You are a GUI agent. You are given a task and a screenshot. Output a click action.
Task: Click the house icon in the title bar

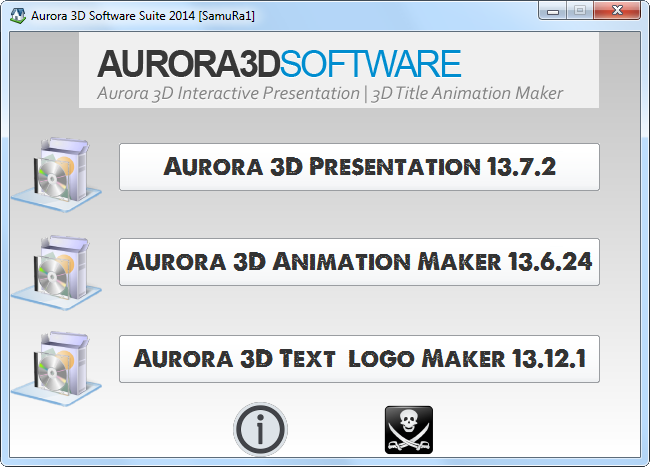click(x=18, y=16)
